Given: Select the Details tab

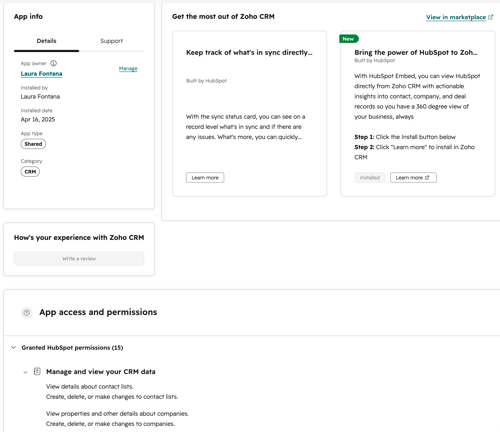Looking at the screenshot, I should [x=46, y=41].
